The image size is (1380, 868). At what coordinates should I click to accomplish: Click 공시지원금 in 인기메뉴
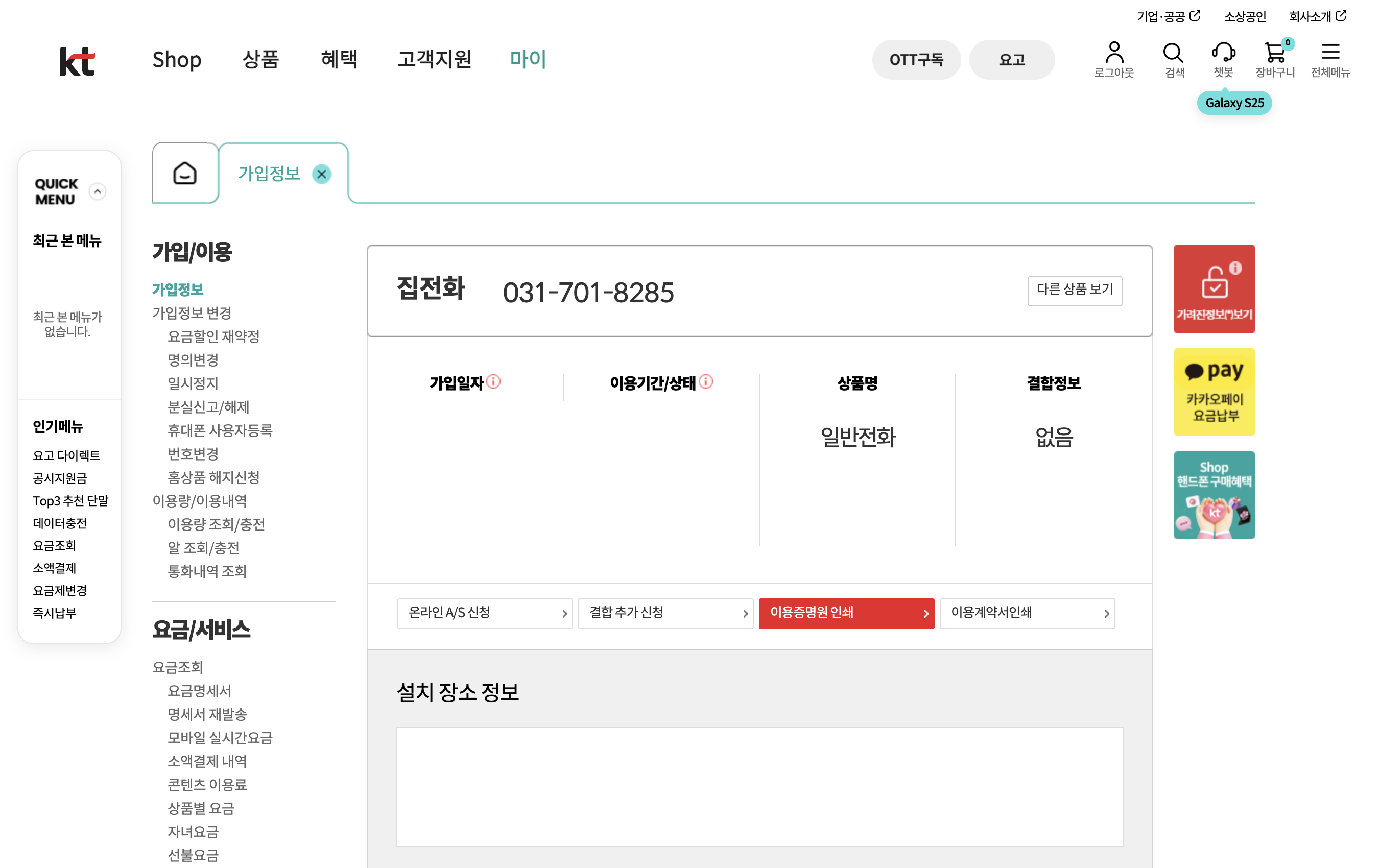[60, 478]
